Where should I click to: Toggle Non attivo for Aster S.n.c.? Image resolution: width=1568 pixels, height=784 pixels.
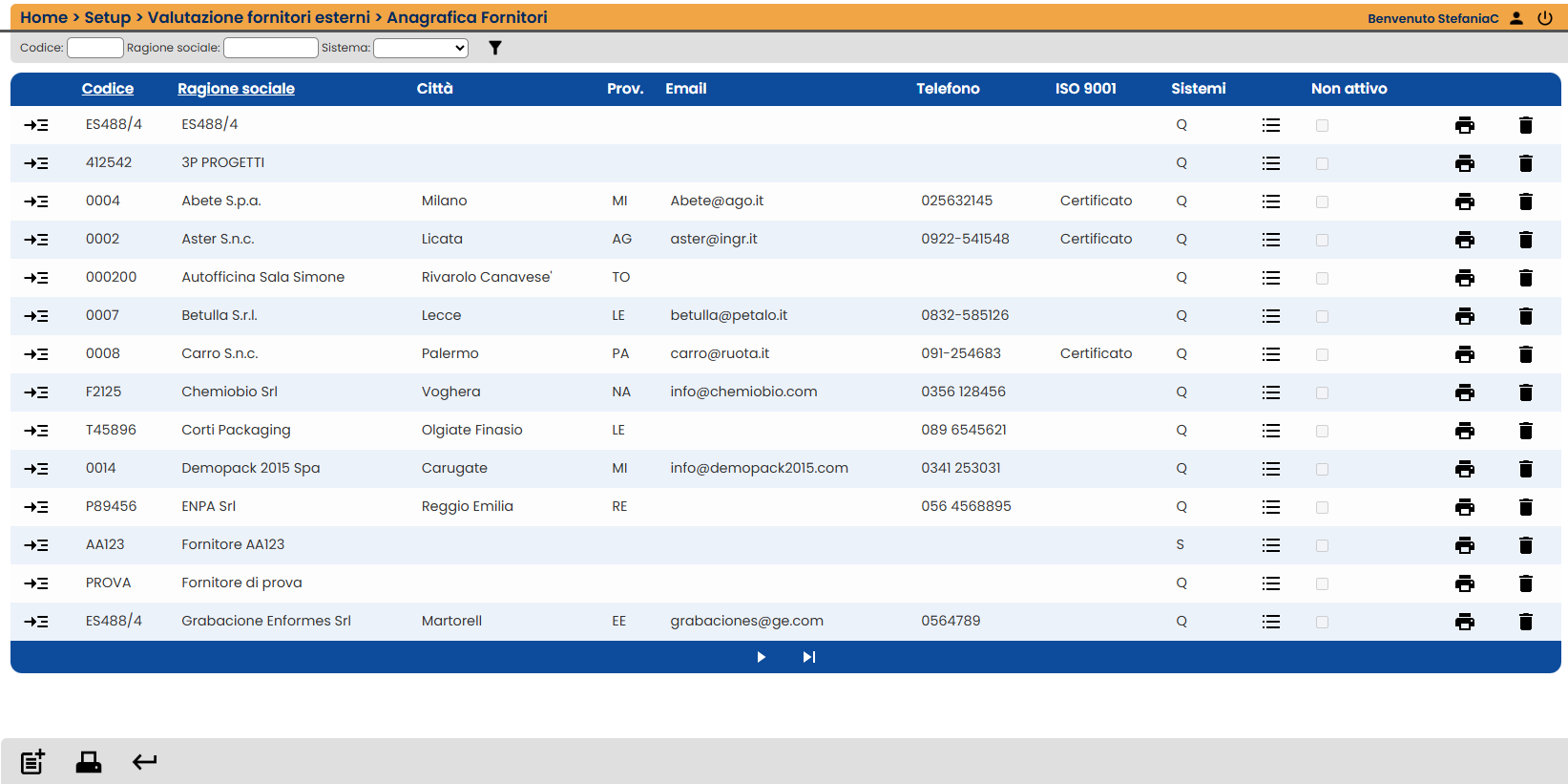pos(1322,240)
